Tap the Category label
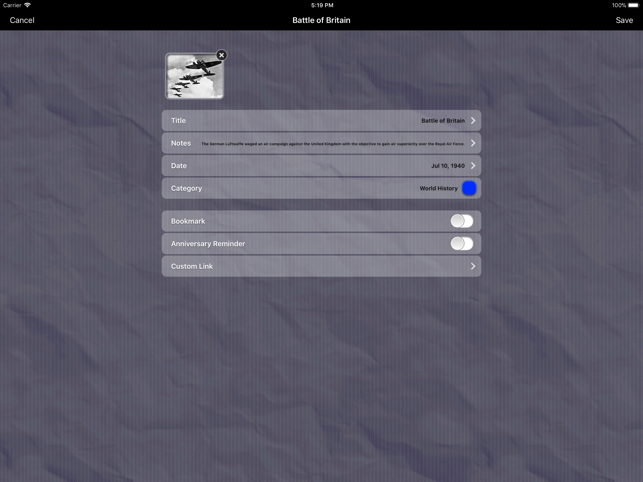Viewport: 643px width, 482px height. (x=187, y=188)
